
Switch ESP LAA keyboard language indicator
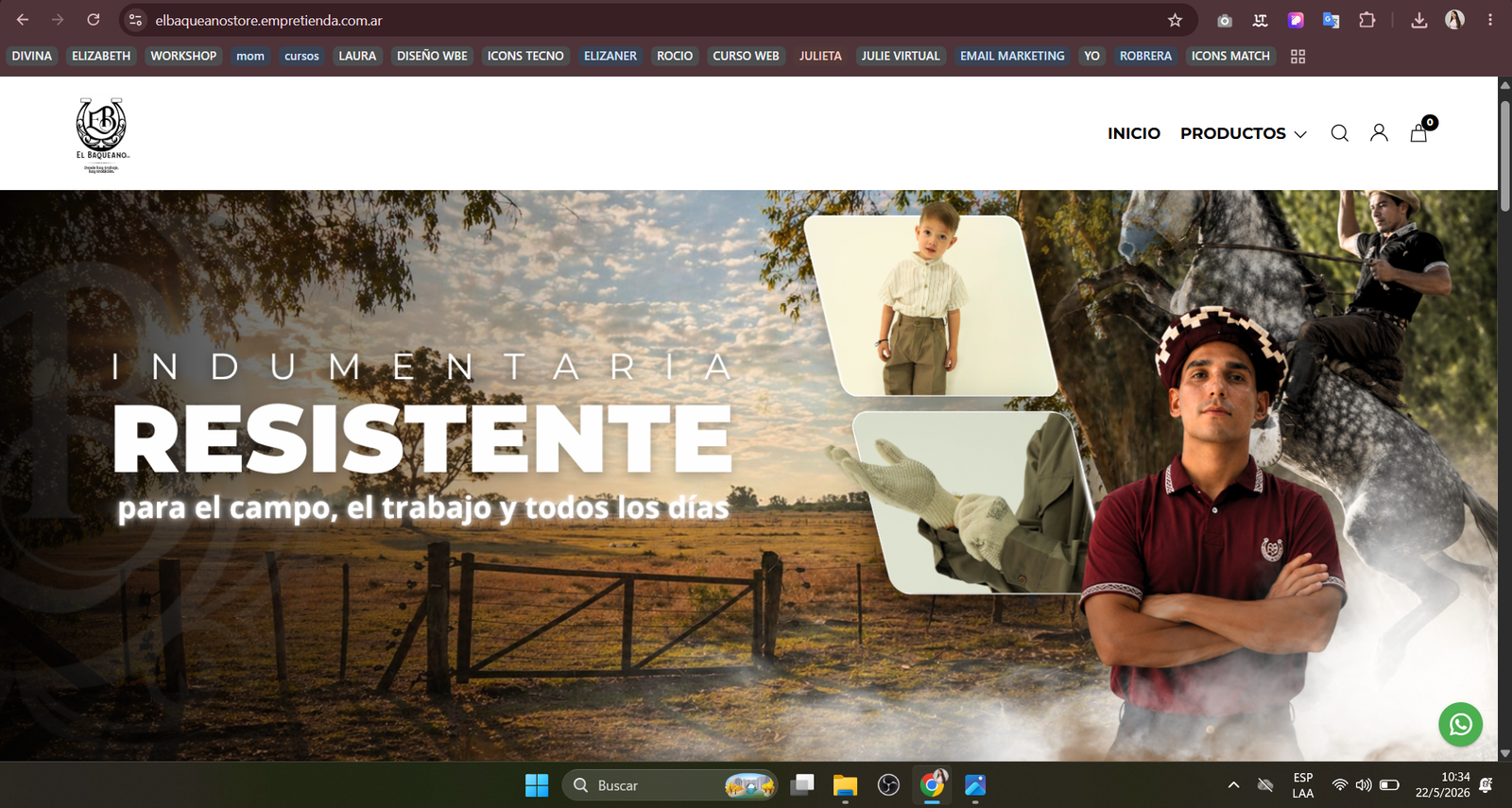(1303, 785)
